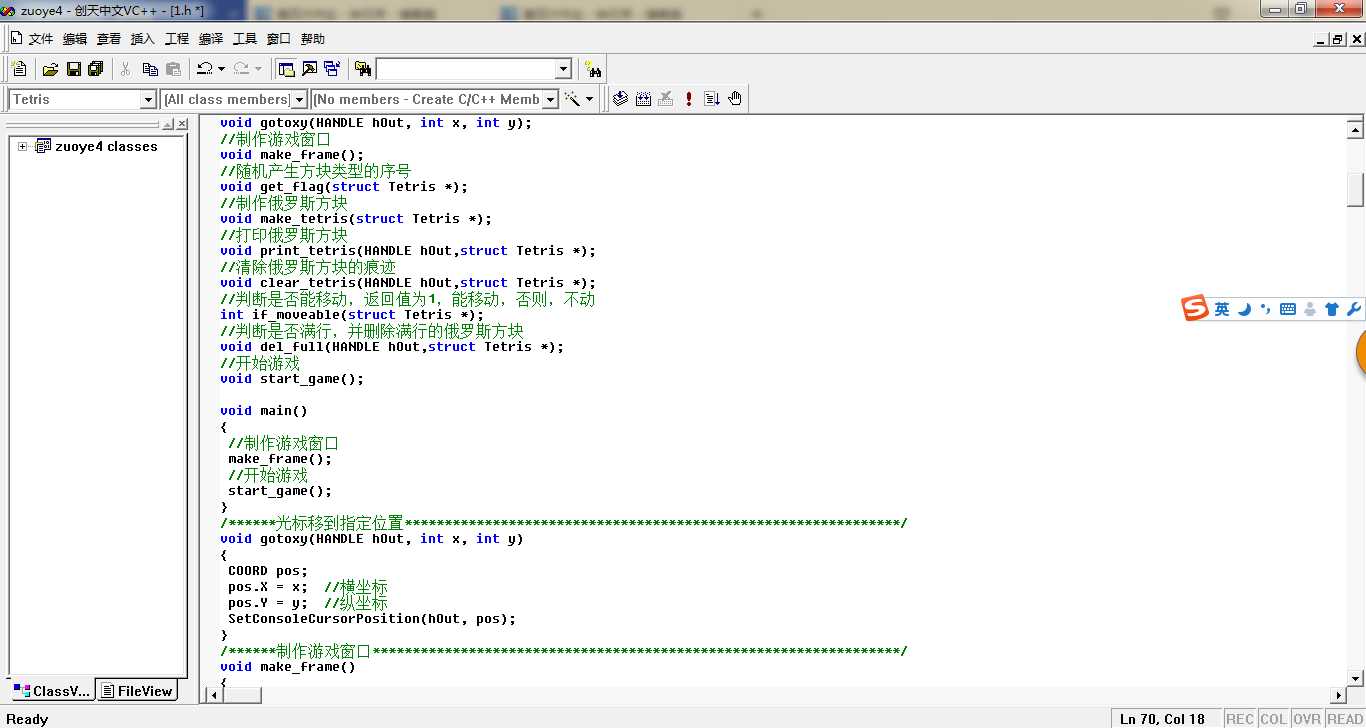Toggle Sogou punctuation mode icon
This screenshot has width=1366, height=728.
pos(1266,310)
